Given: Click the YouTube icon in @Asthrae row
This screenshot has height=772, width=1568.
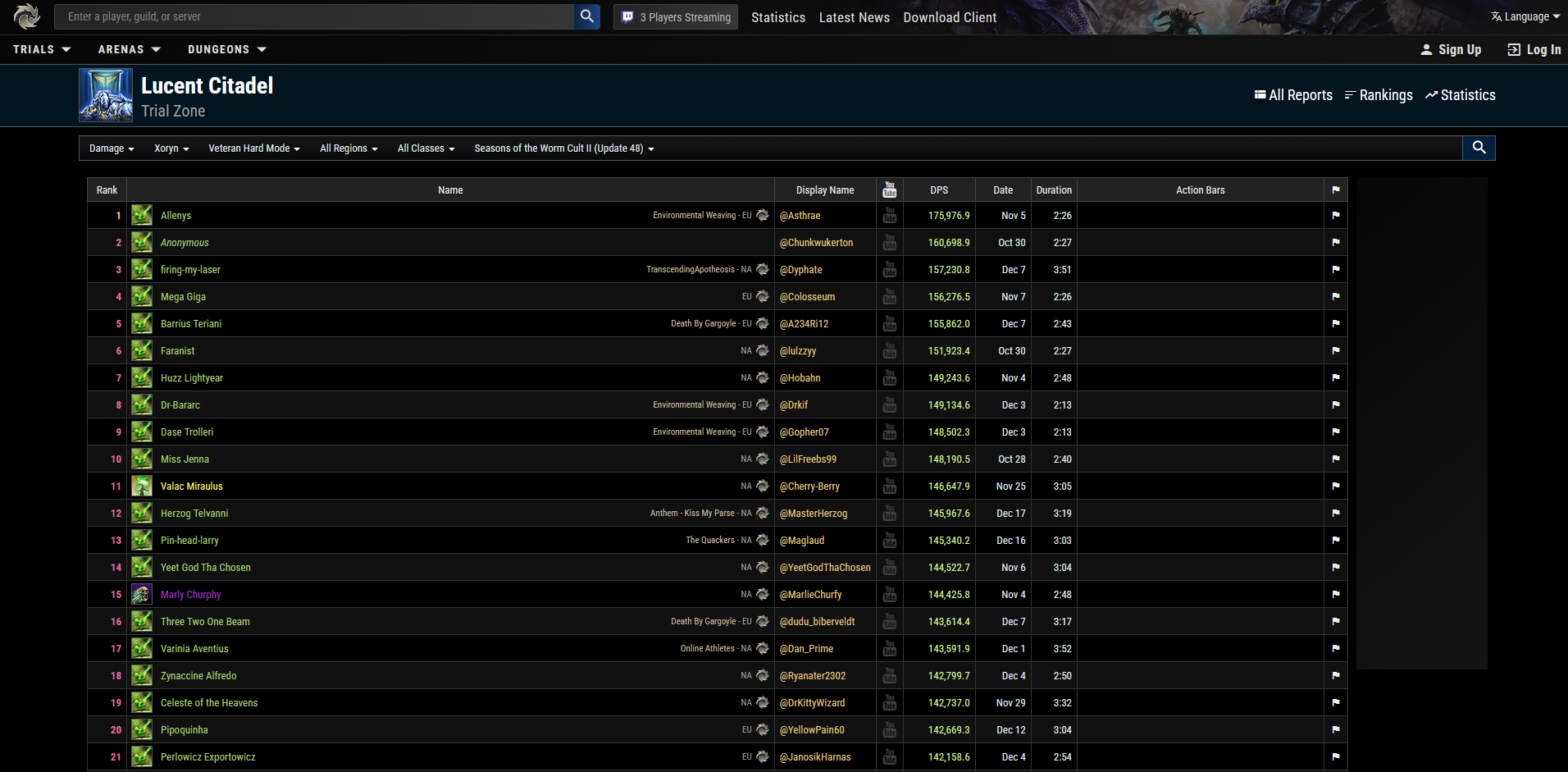Looking at the screenshot, I should click(890, 215).
